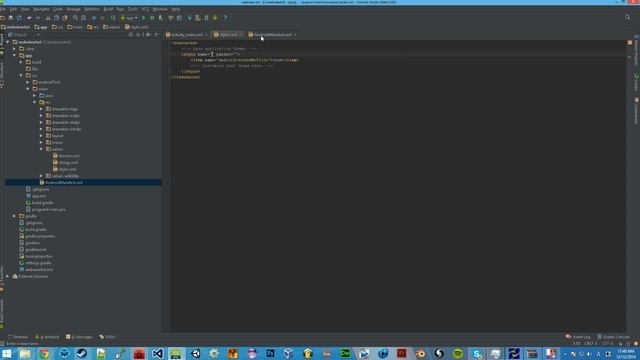Select webviewtut.iml in project tree

pyautogui.click(x=36, y=270)
